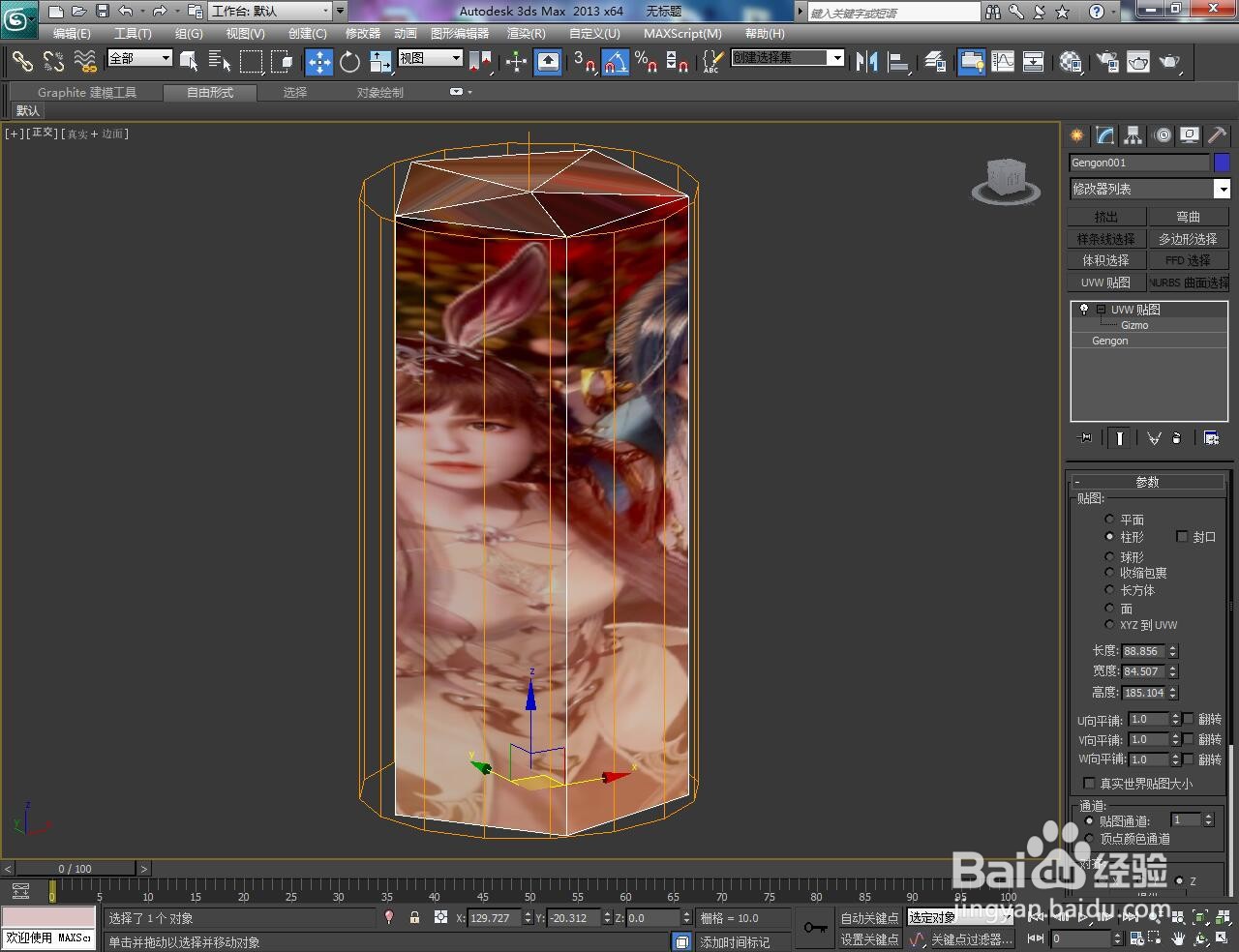Select Gizmo sub-object in modifier stack
This screenshot has height=952, width=1239.
tap(1134, 325)
